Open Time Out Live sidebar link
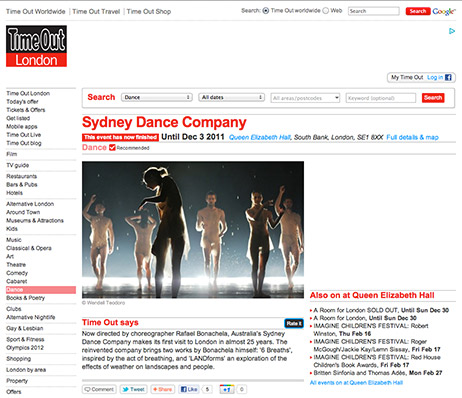Screen dimensions: 462x398 [x=24, y=135]
